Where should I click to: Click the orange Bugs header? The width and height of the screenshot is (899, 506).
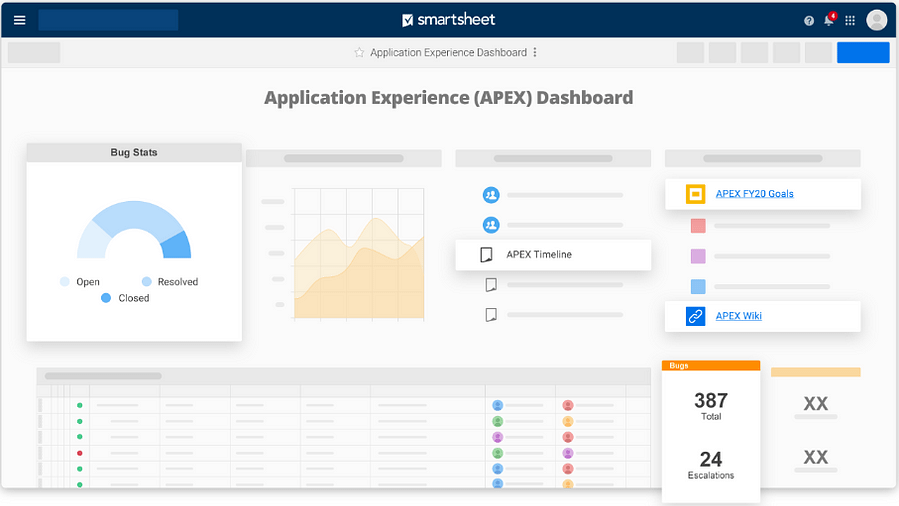tap(711, 365)
